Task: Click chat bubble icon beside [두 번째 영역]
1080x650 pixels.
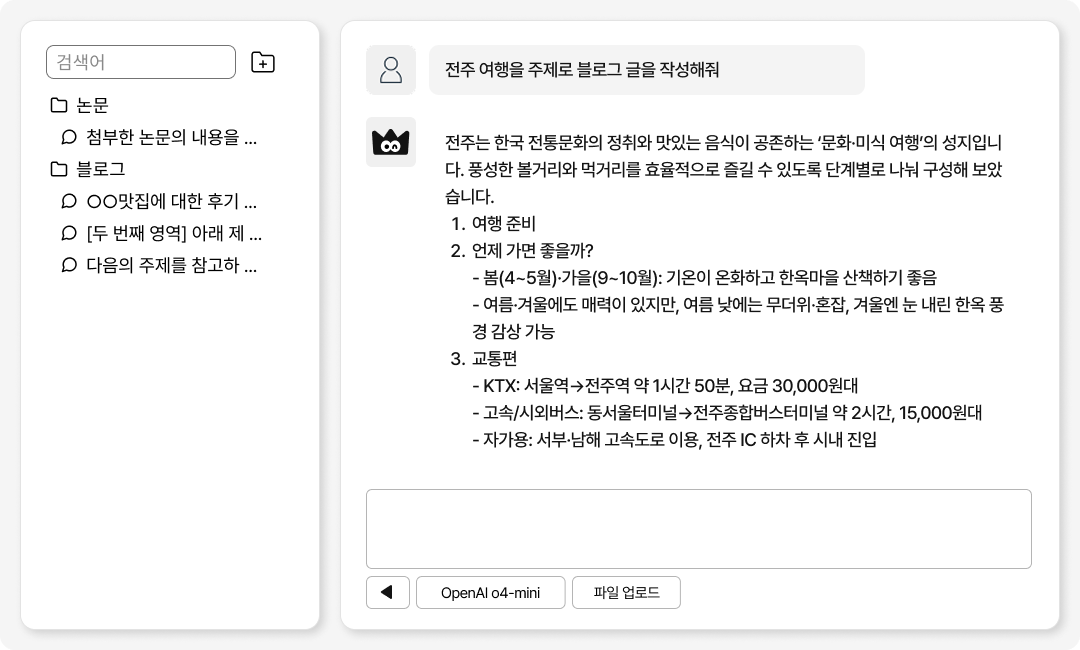Action: point(69,233)
